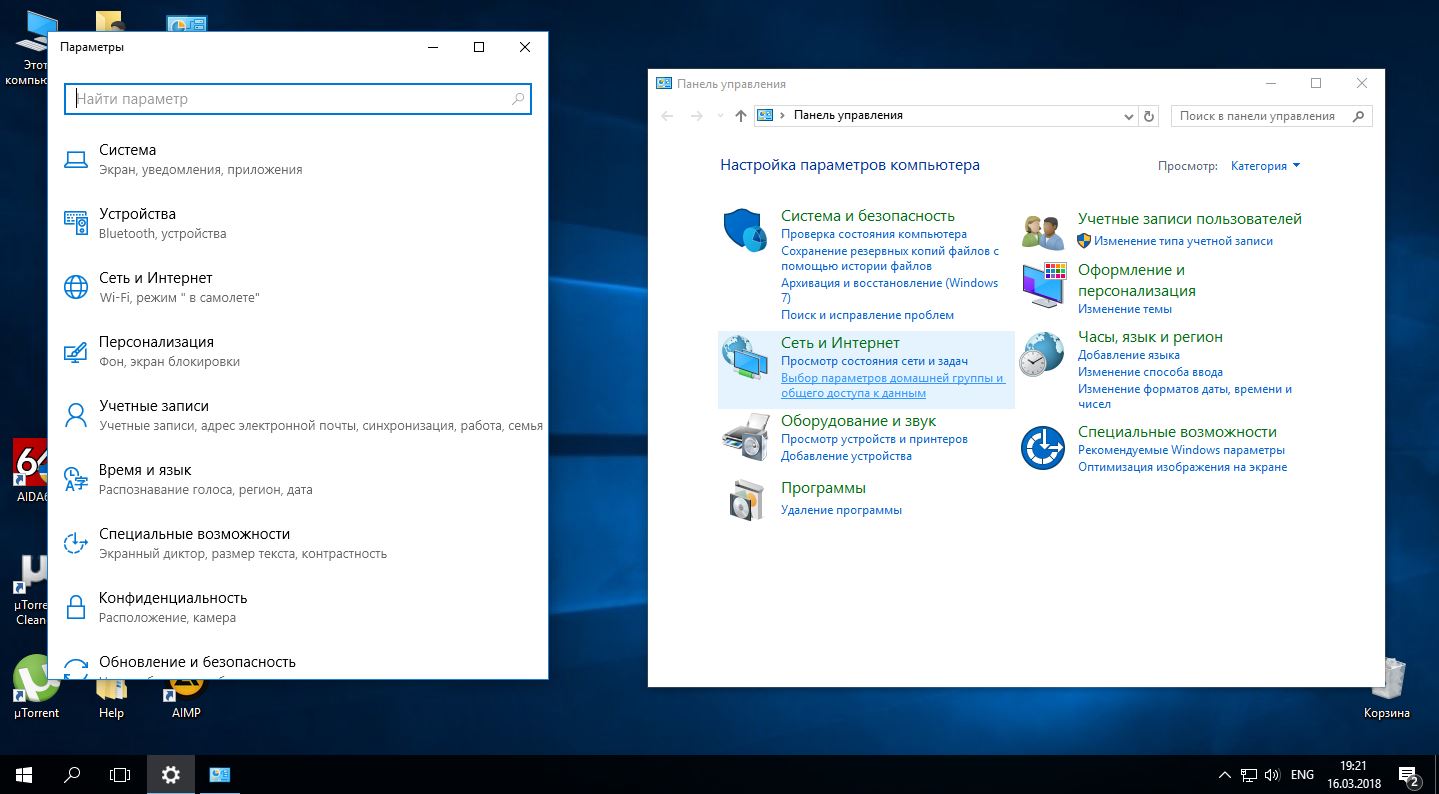The image size is (1439, 794).
Task: Open the Windows Start menu
Action: (x=24, y=774)
